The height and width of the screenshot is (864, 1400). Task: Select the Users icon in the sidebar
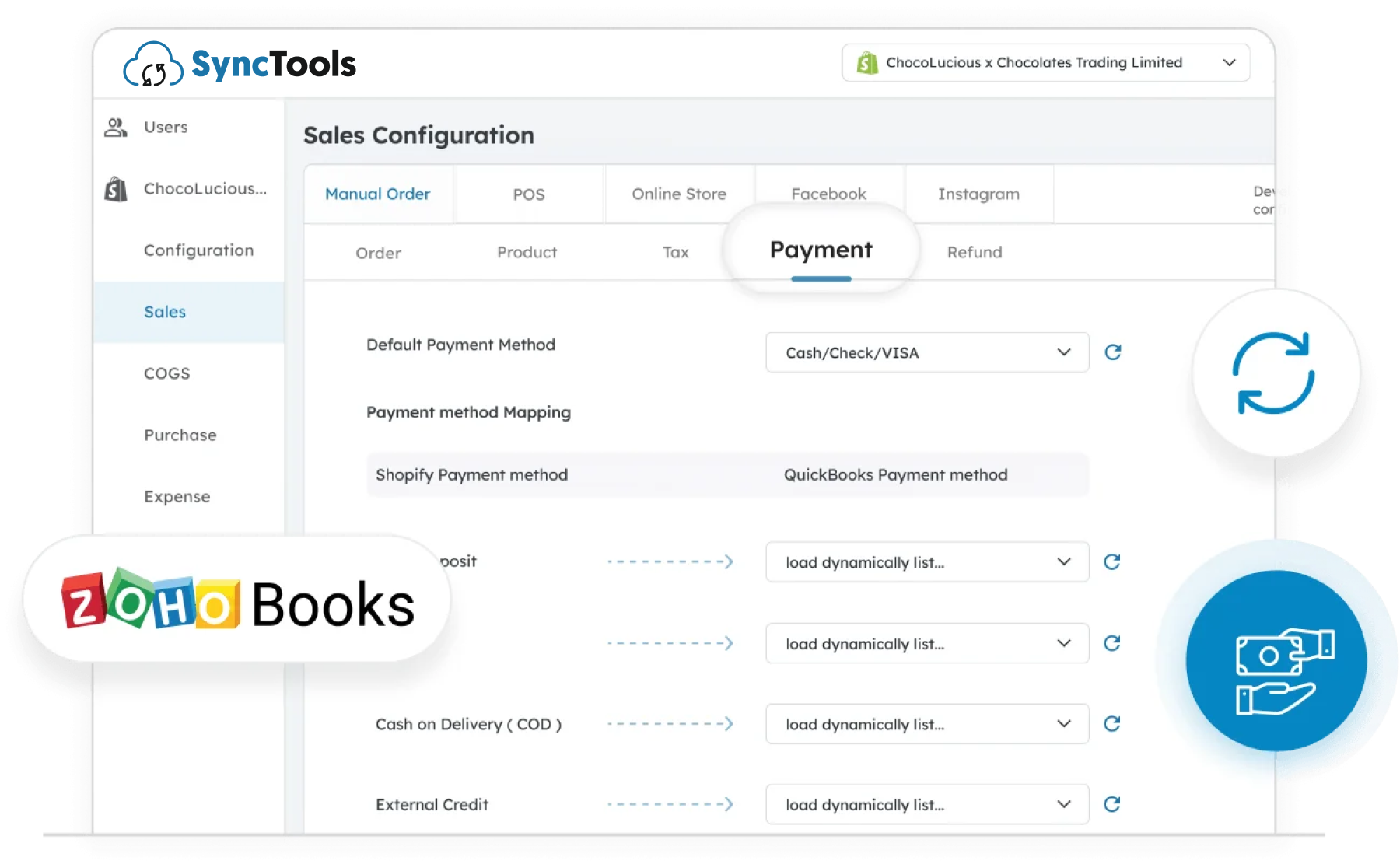[117, 127]
